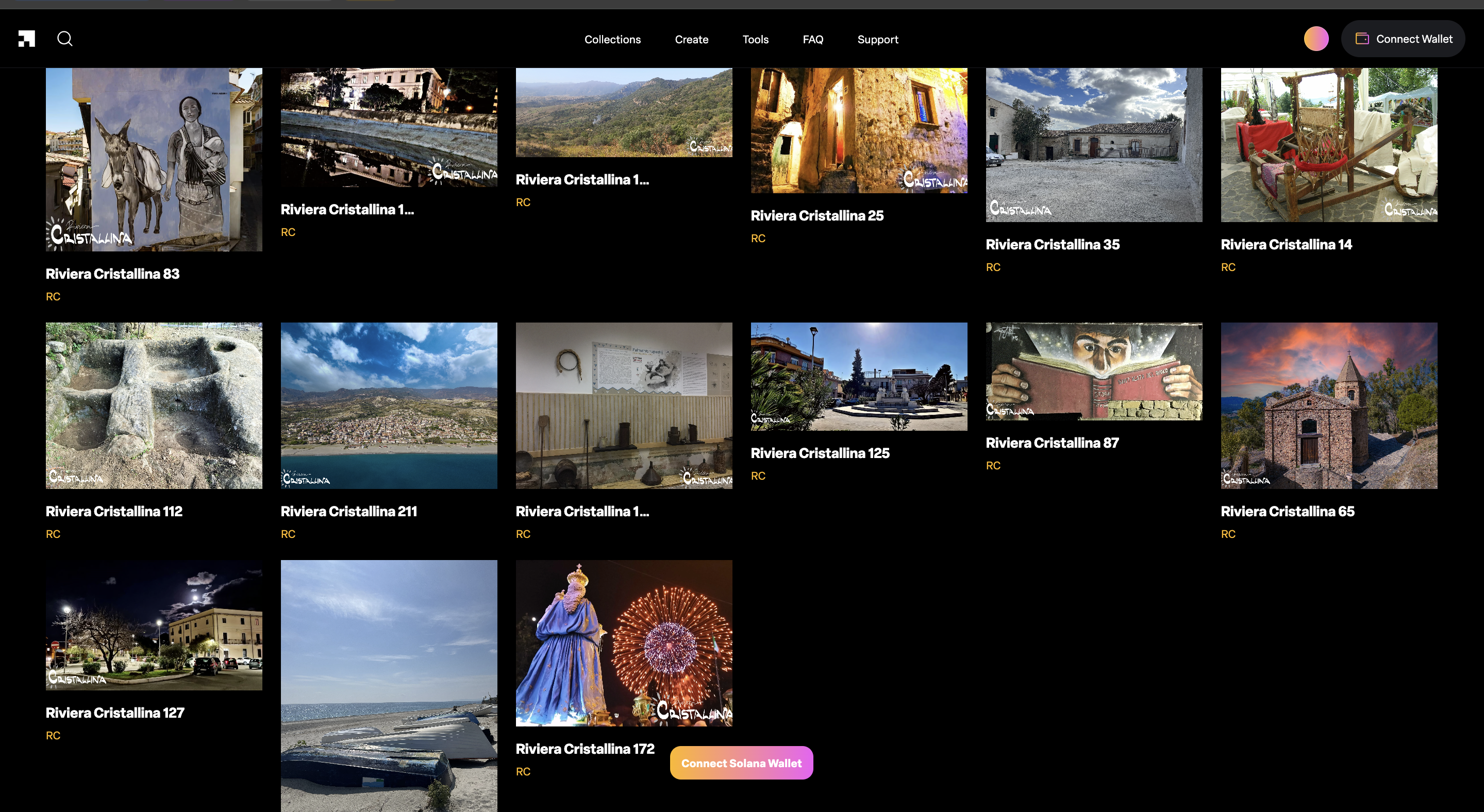Click the title Riviera Cristallina 65

1288,511
